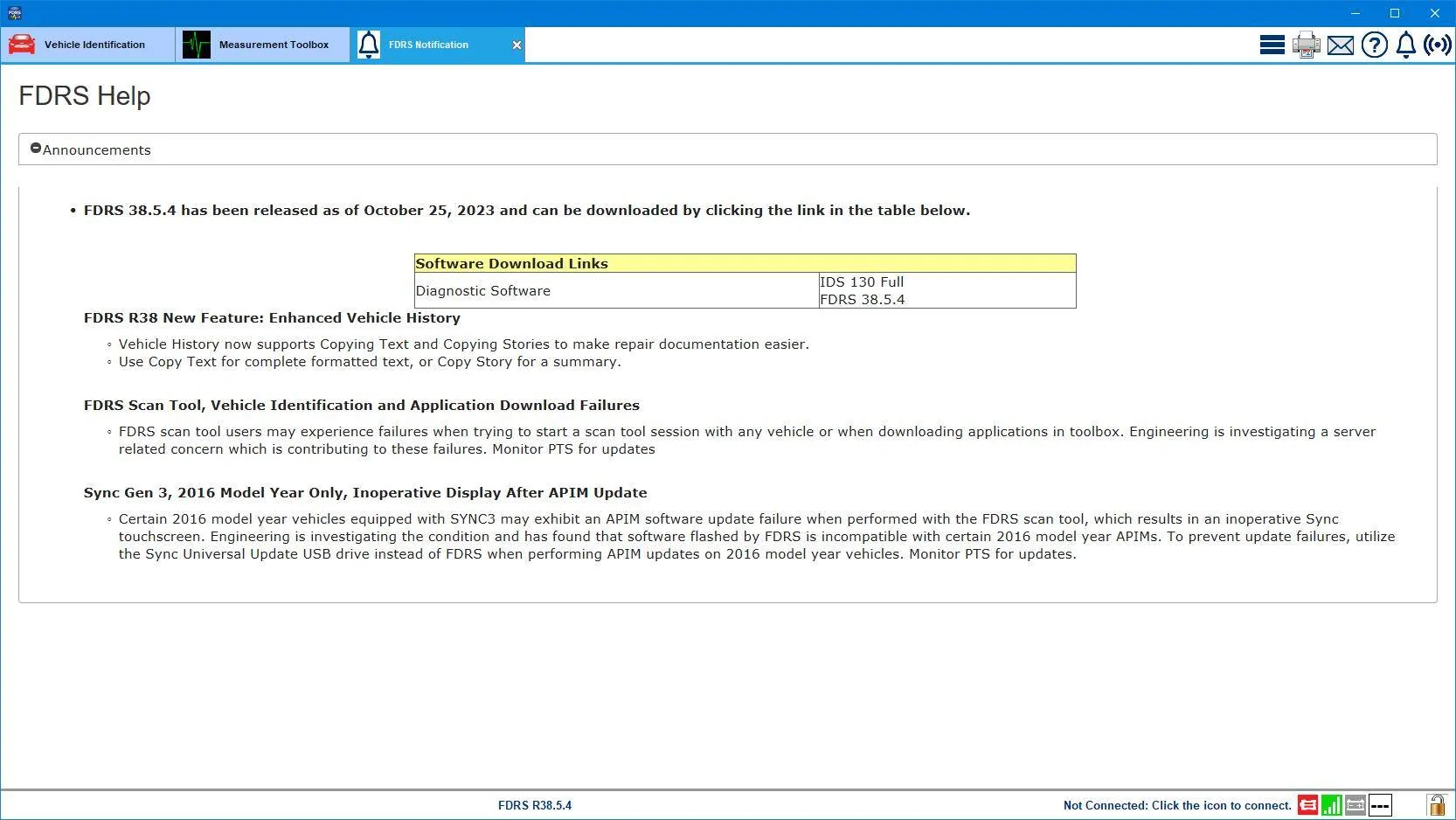Image resolution: width=1456 pixels, height=820 pixels.
Task: Click the dashed voltage readout box
Action: (x=1380, y=805)
